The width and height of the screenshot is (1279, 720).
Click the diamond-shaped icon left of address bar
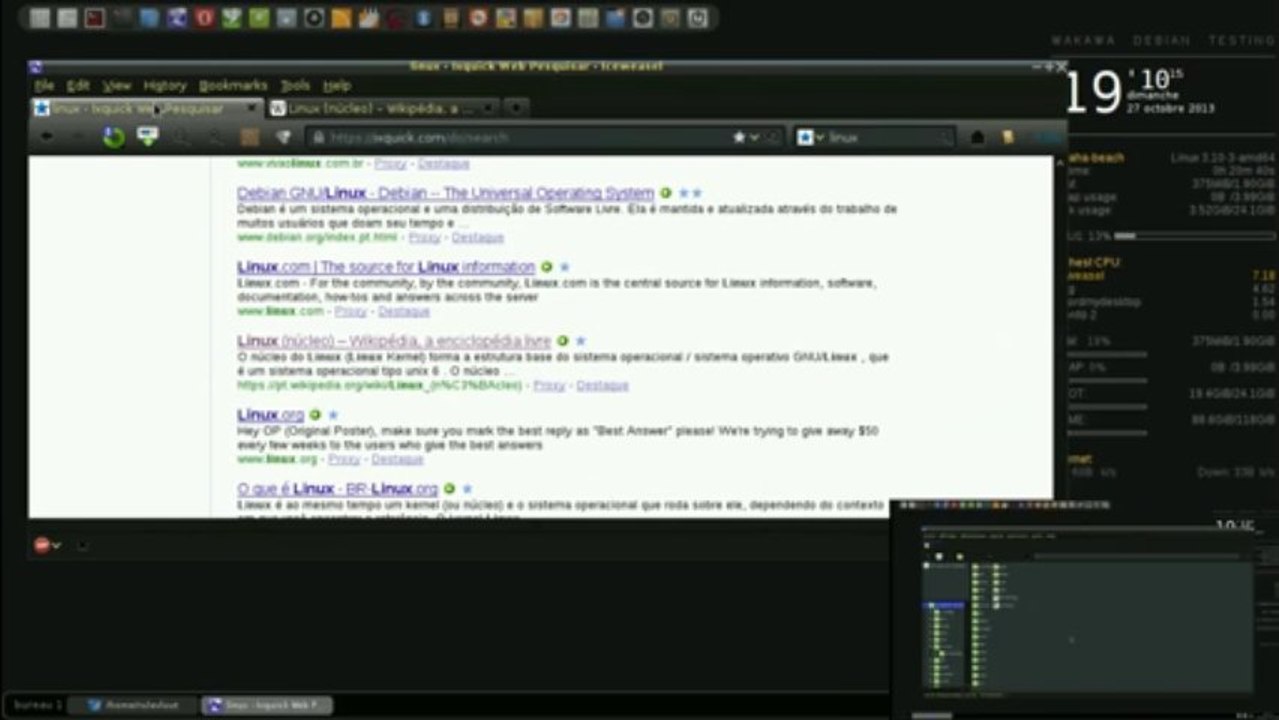click(x=283, y=137)
